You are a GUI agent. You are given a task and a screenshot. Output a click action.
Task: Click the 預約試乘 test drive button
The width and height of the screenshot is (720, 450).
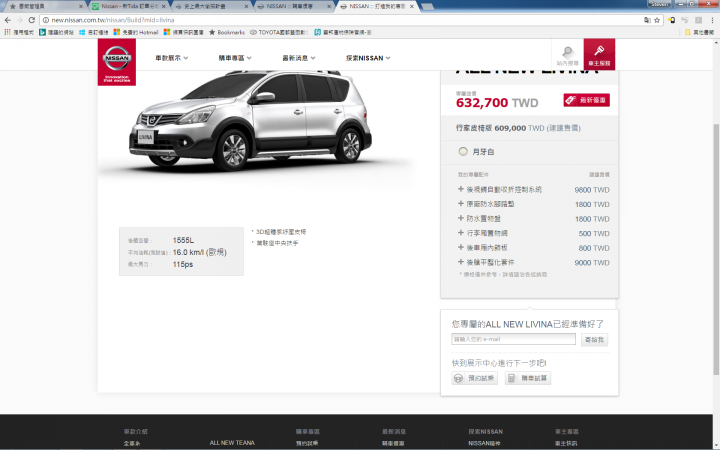click(x=475, y=378)
